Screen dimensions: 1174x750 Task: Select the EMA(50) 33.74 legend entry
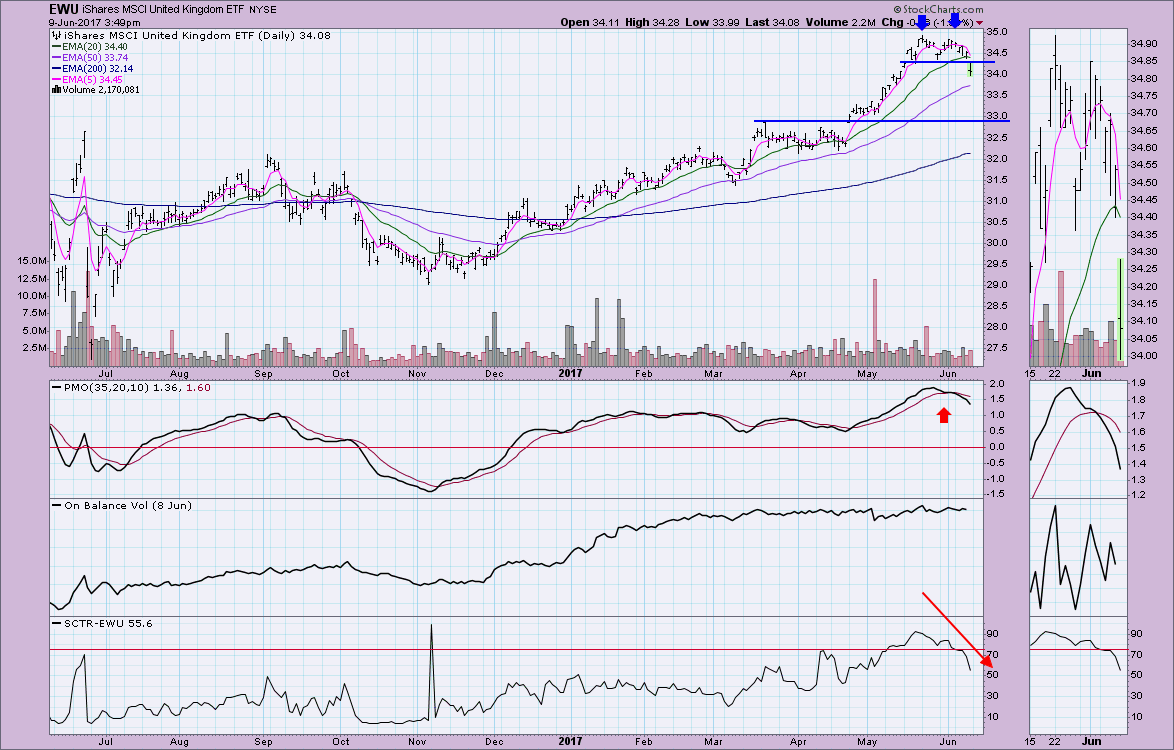point(97,58)
